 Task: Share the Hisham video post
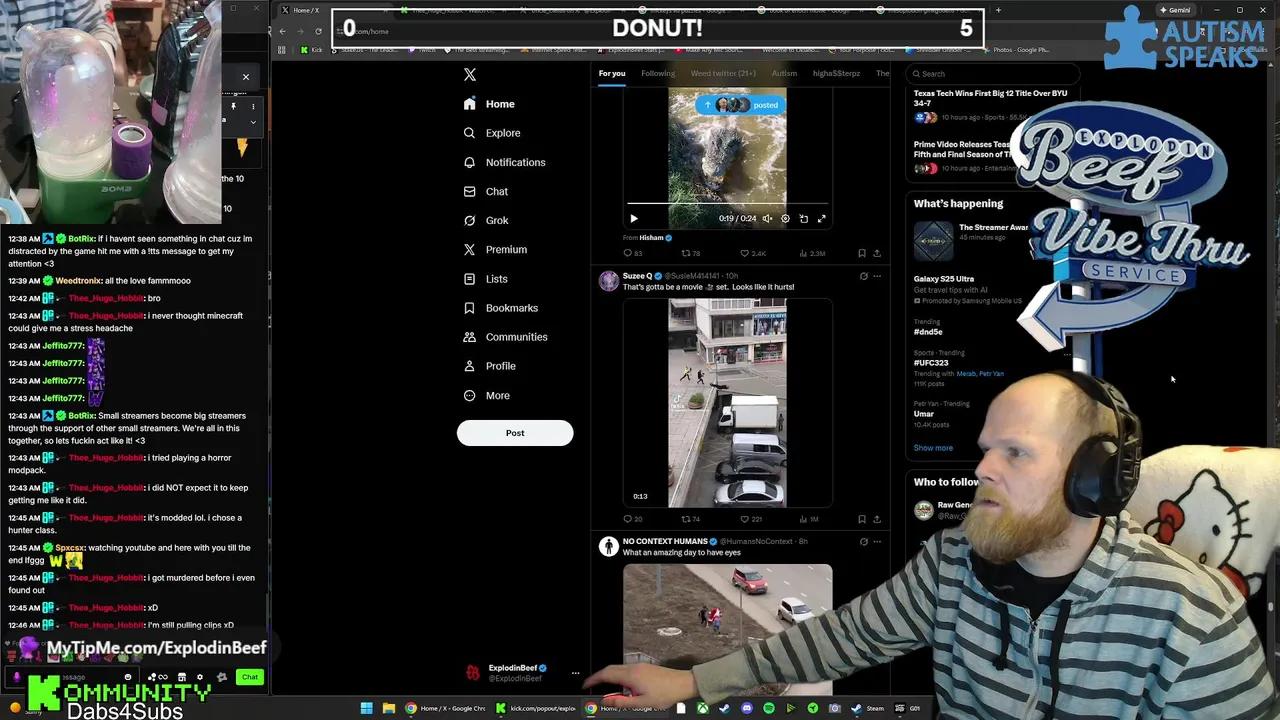pyautogui.click(x=877, y=253)
